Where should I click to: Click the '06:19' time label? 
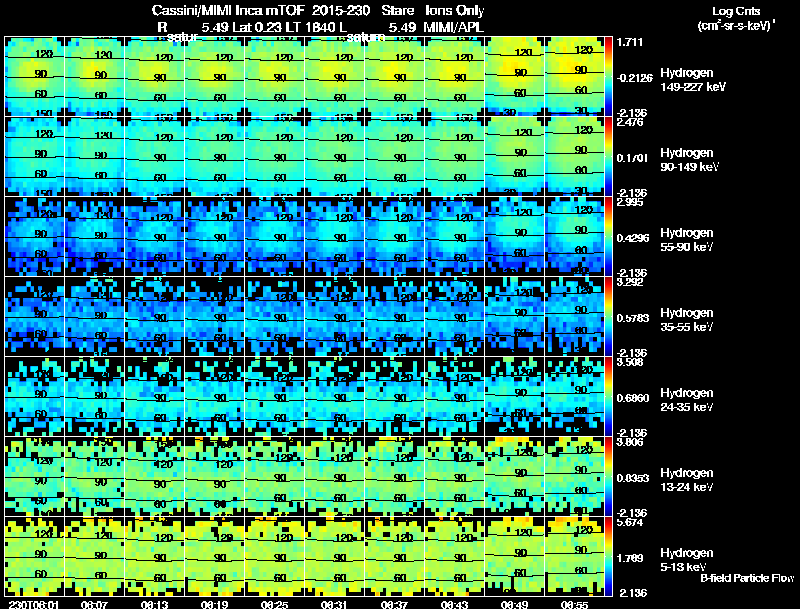pos(215,604)
